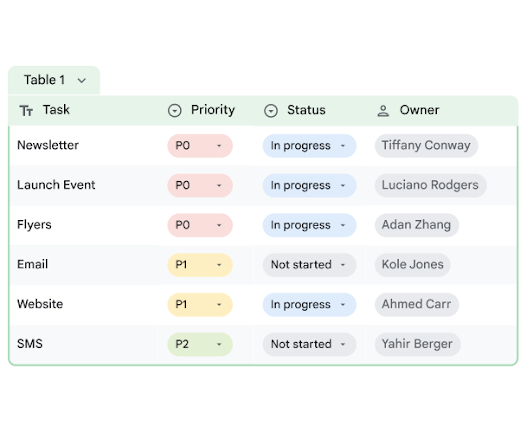Open the Email status Not started dropdown
Screen dimensions: 527x433
309,265
